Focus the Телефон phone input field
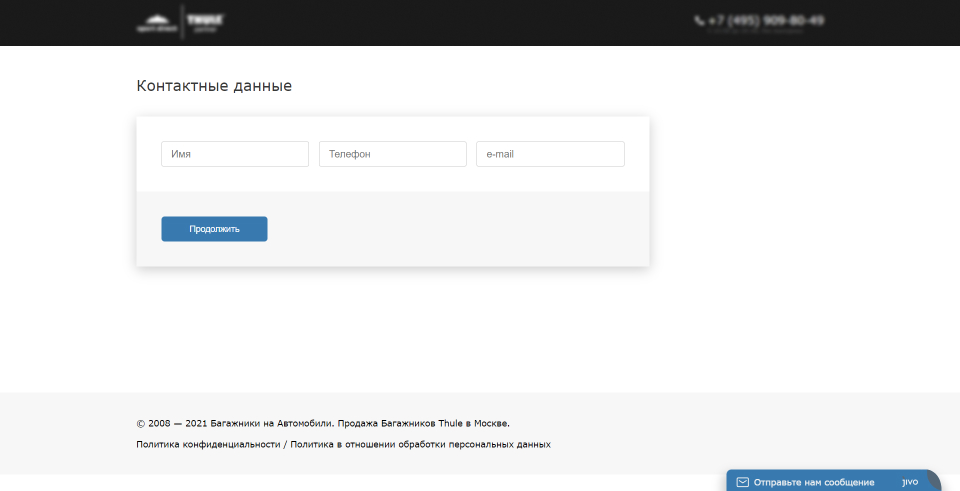Viewport: 960px width, 491px height. (x=393, y=154)
